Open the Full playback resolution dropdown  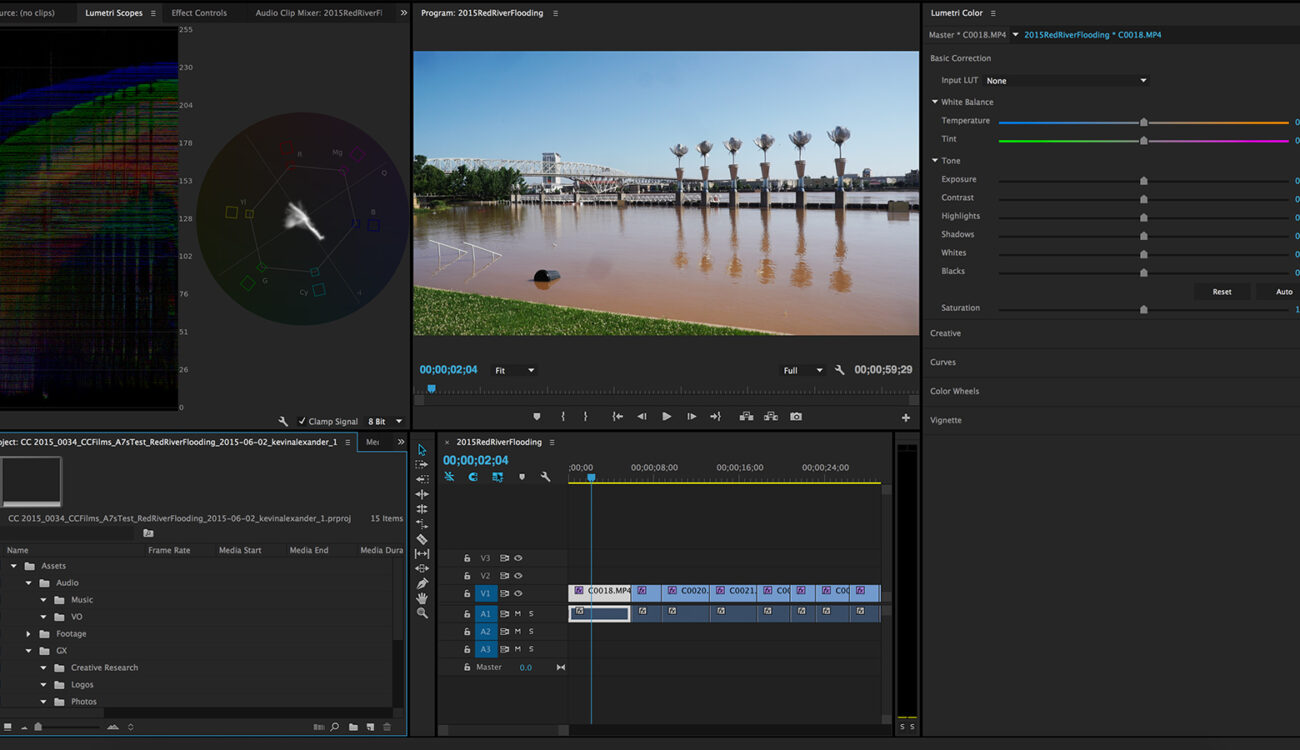click(x=802, y=371)
